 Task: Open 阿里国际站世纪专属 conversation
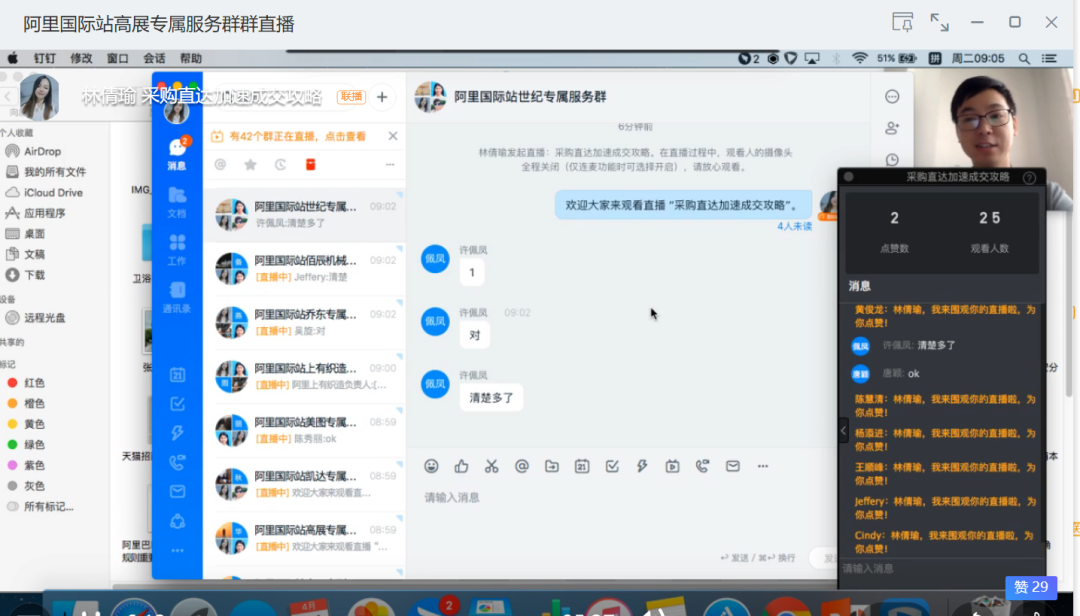coord(304,214)
